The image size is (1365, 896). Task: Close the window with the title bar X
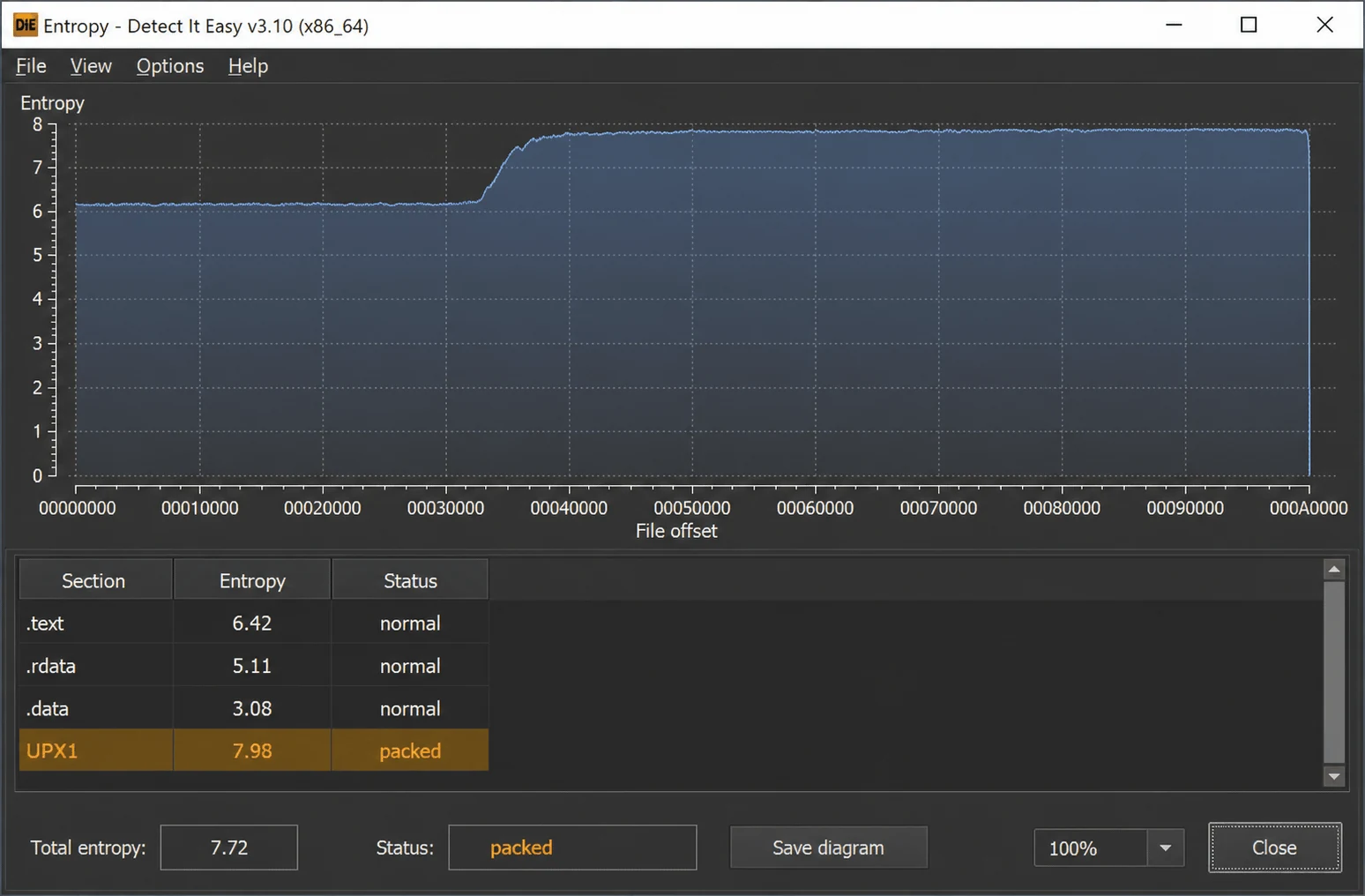tap(1324, 25)
